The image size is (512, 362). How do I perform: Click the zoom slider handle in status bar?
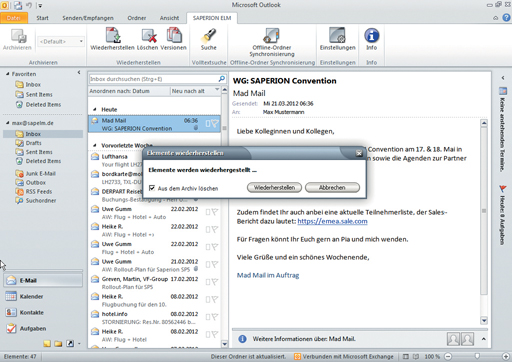pos(477,356)
